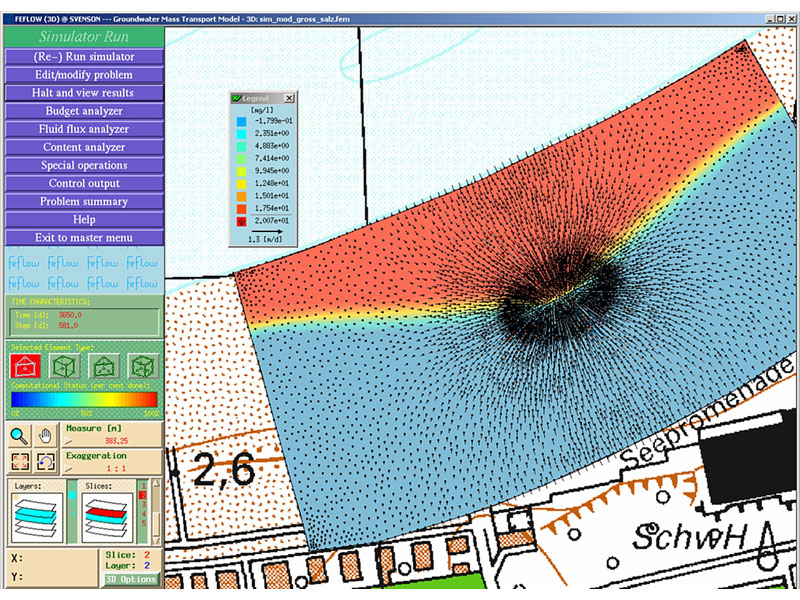Expand the Measure [m] control

tap(70, 440)
